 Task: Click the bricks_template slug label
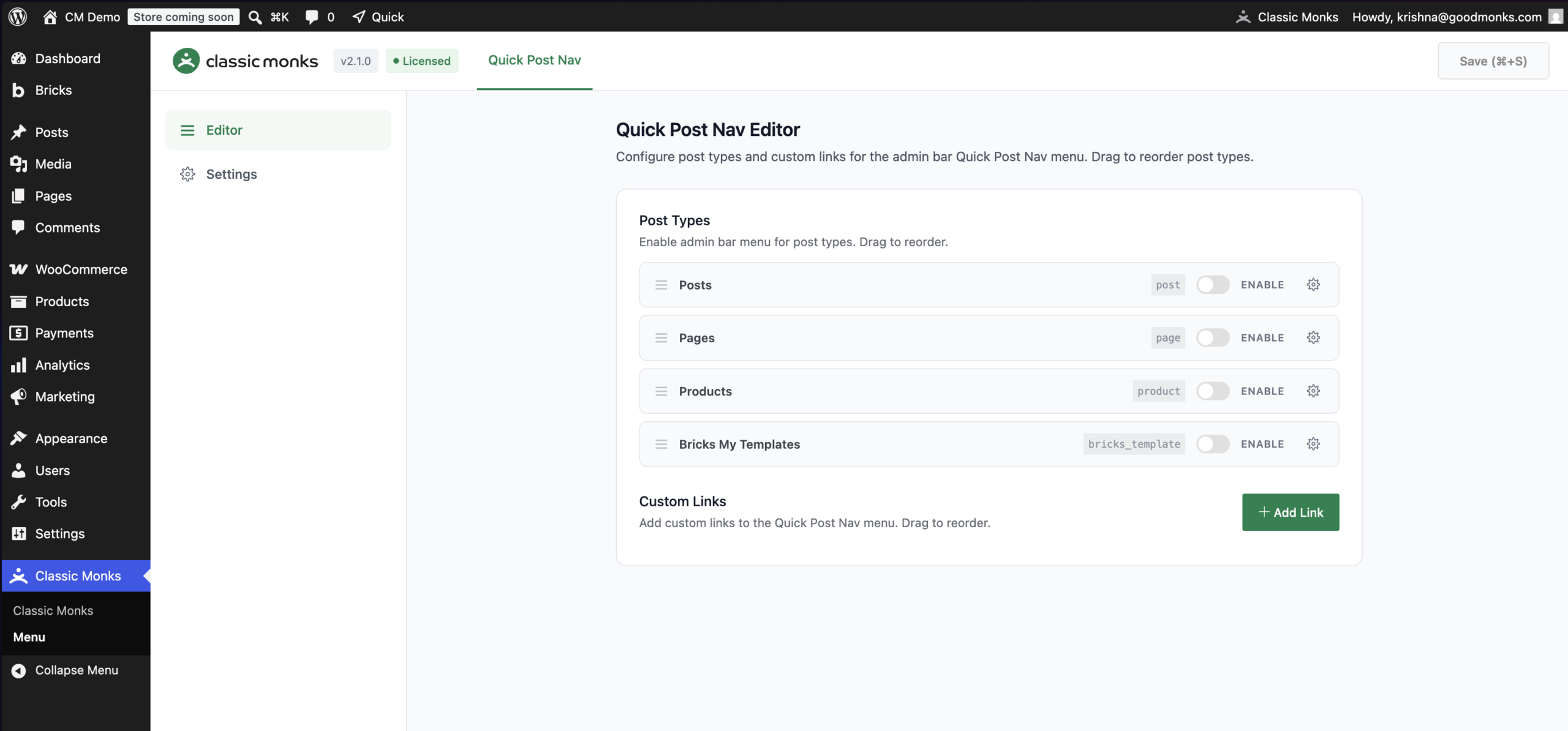[1134, 444]
